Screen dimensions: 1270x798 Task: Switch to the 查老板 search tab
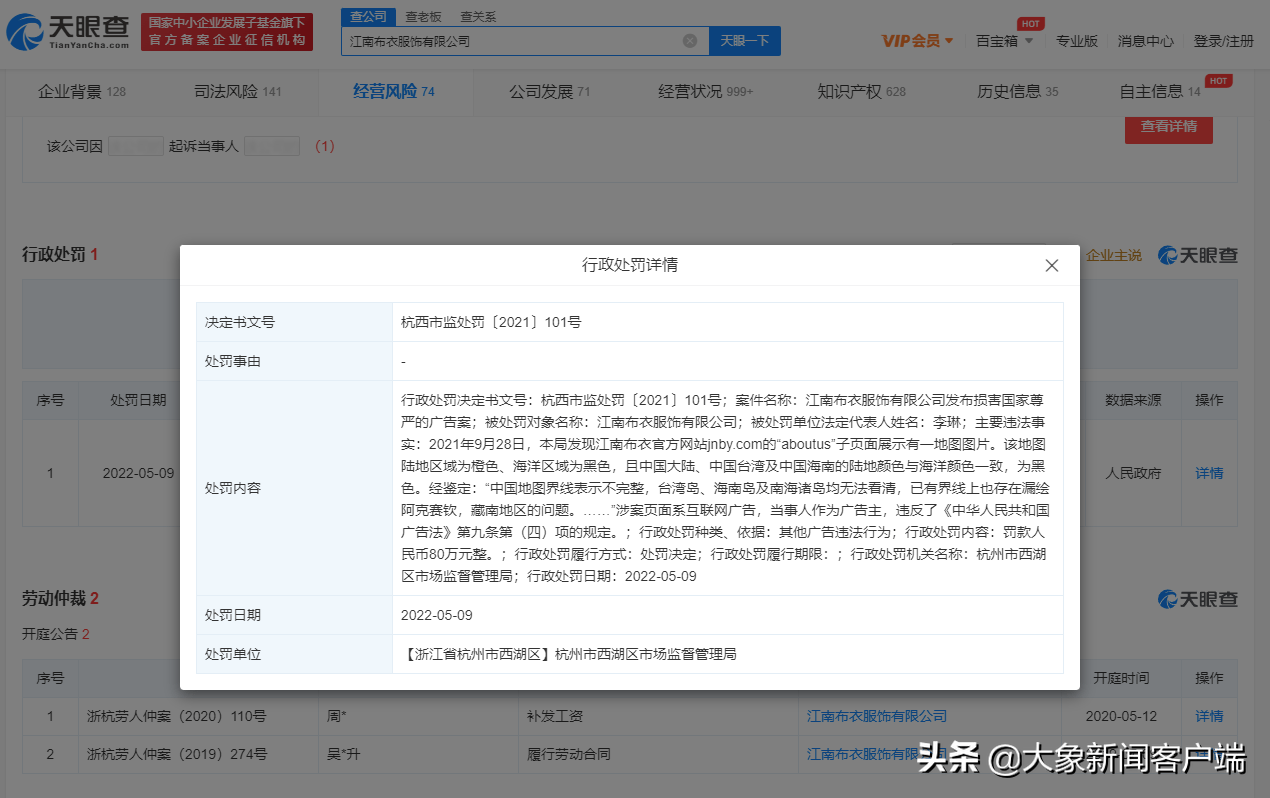[423, 17]
